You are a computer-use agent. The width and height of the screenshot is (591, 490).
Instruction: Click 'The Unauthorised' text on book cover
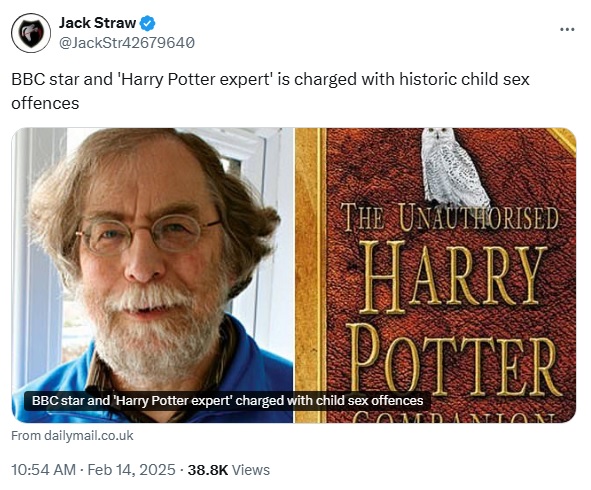click(x=449, y=218)
